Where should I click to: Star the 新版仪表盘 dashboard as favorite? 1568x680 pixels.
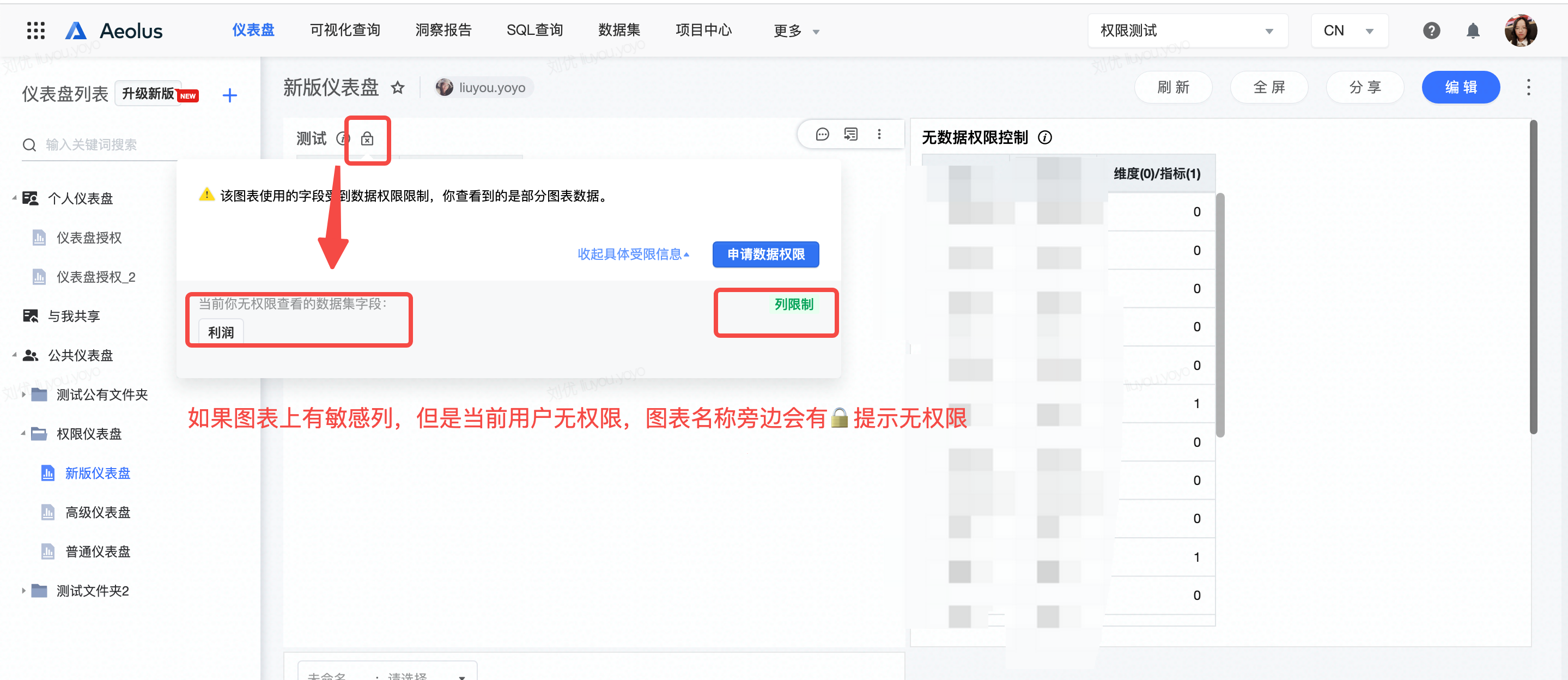[x=398, y=88]
